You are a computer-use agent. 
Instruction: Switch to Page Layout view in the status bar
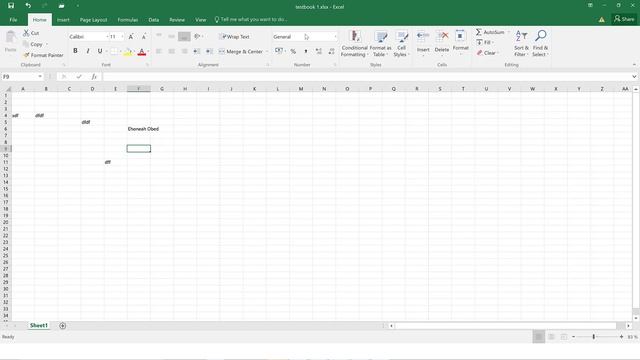[x=551, y=337]
